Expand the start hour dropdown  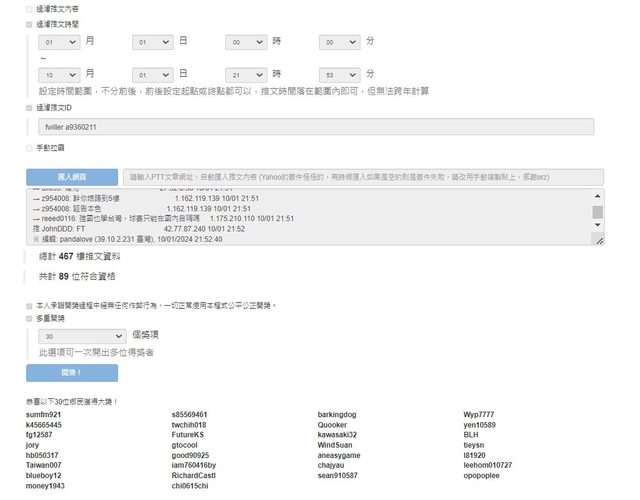[x=246, y=43]
